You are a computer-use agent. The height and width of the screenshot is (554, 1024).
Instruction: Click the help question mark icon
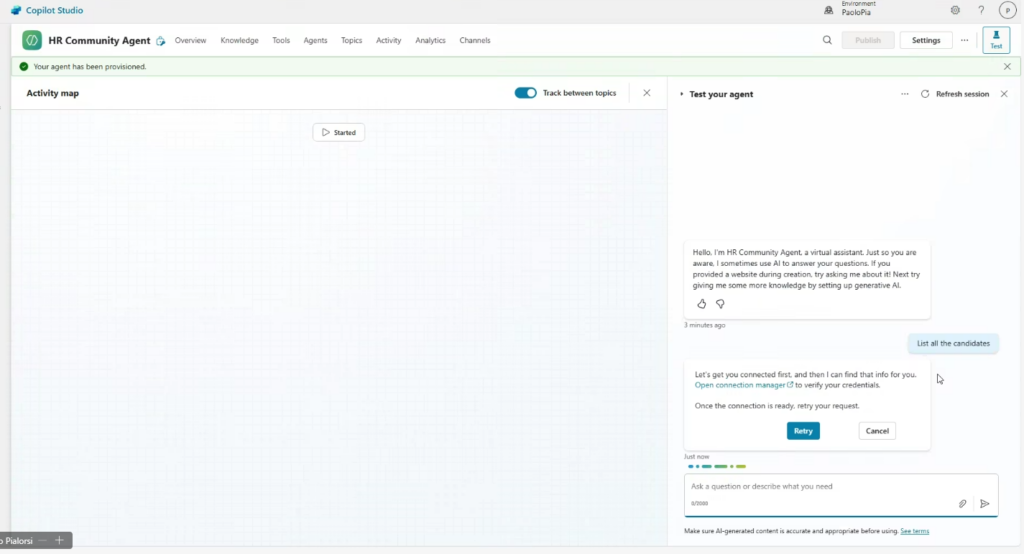(981, 10)
